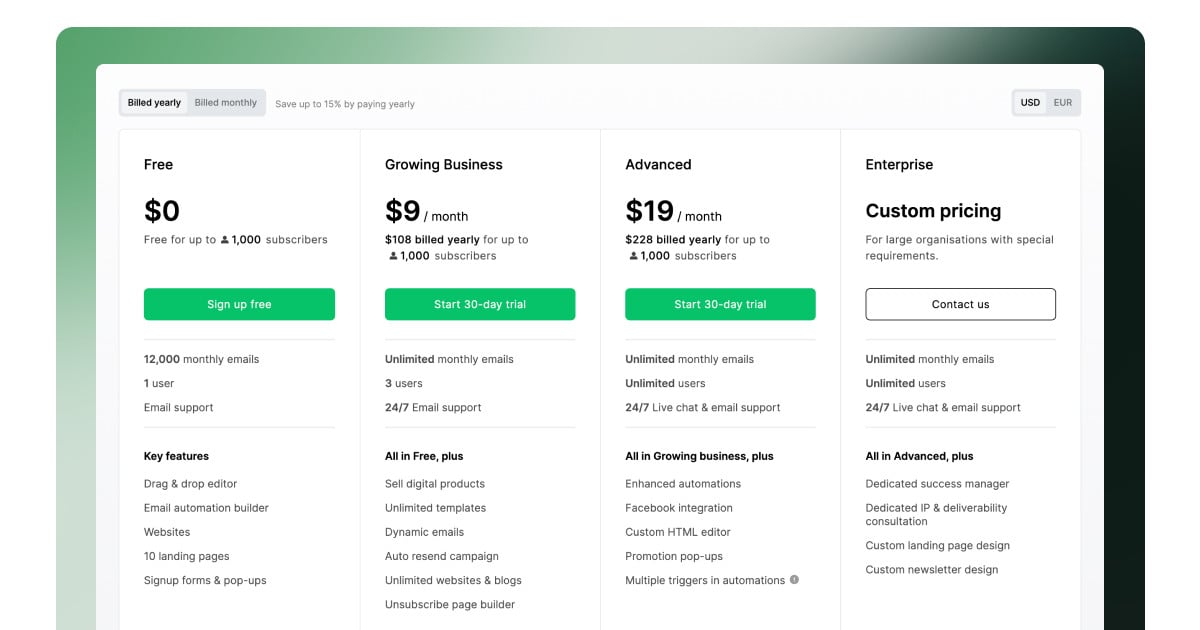Click the Facebook integration feature text
The height and width of the screenshot is (630, 1200).
[x=679, y=508]
